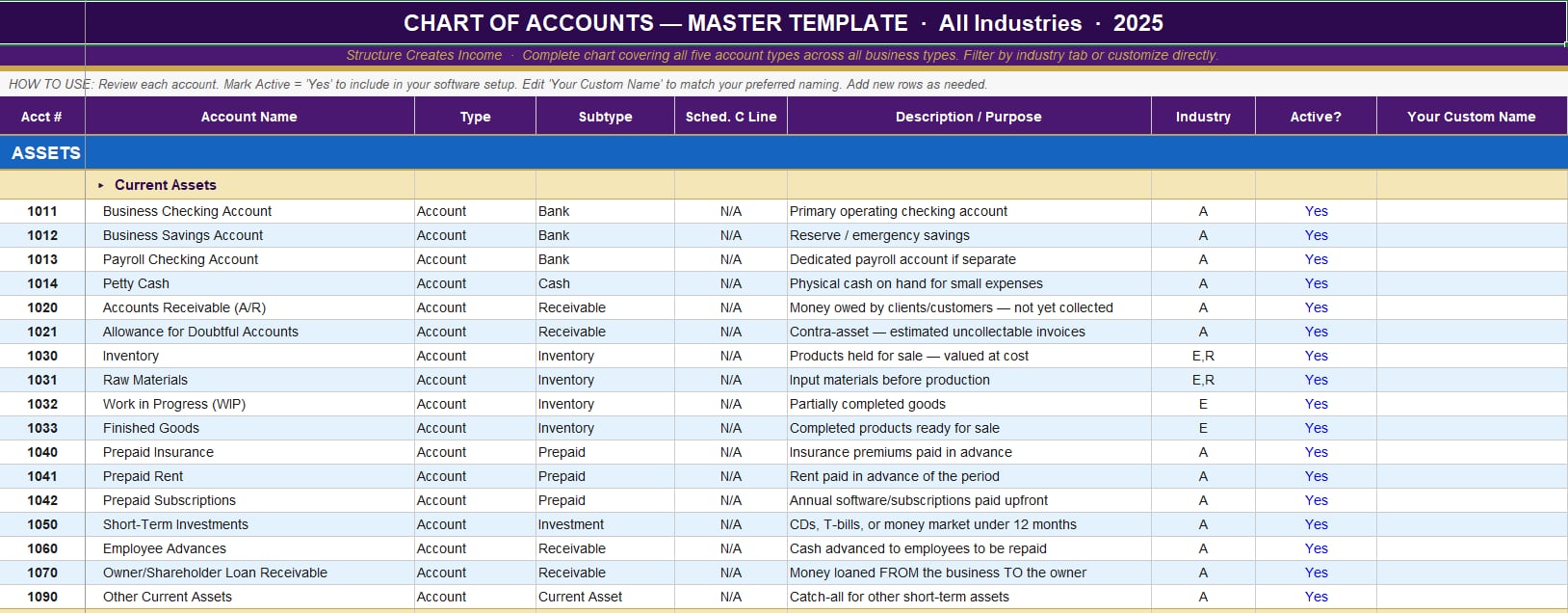The image size is (1568, 613).
Task: Click the Description / Purpose header
Action: pos(969,117)
